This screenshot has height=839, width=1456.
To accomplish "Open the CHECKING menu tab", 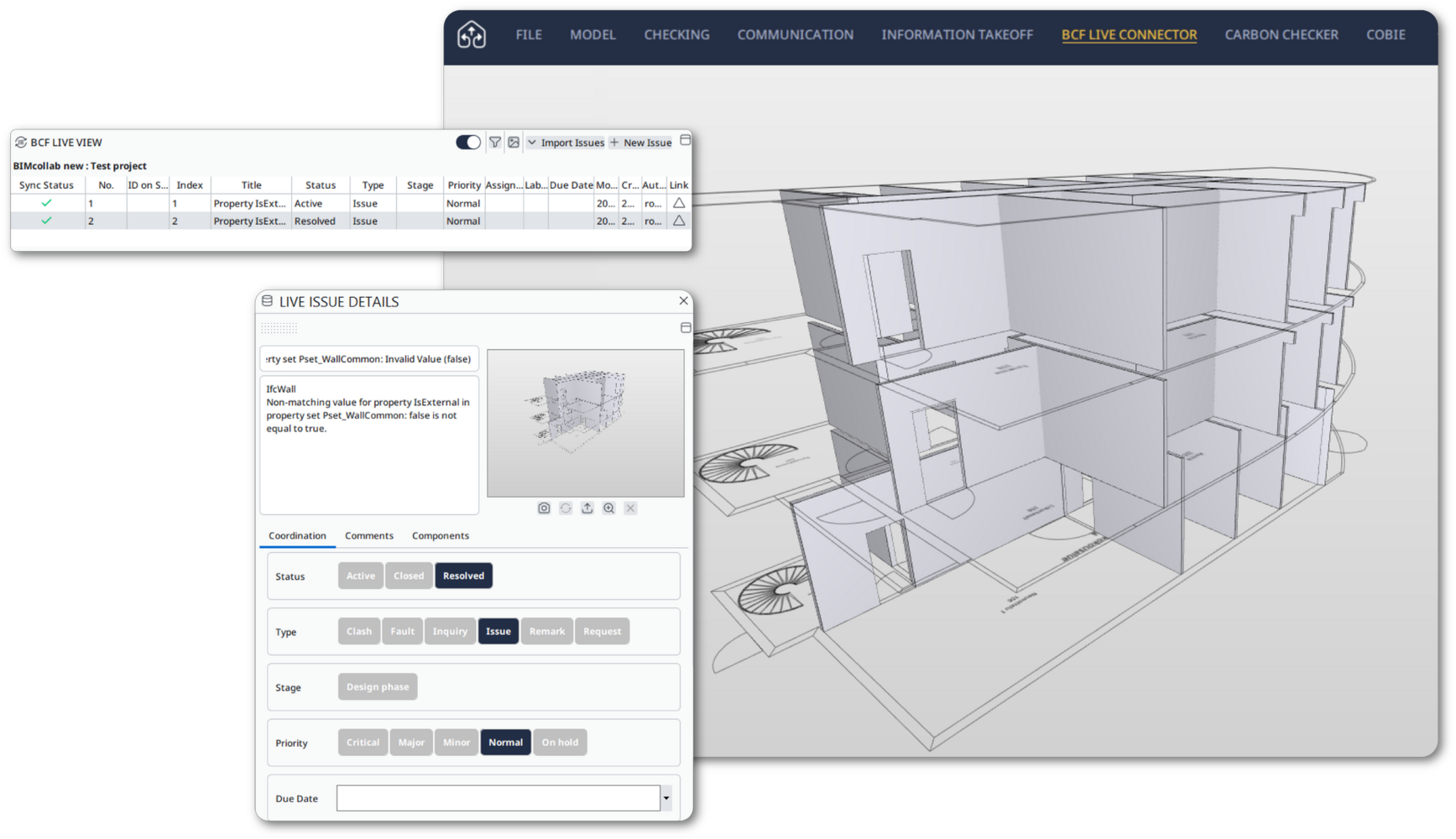I will click(x=676, y=34).
